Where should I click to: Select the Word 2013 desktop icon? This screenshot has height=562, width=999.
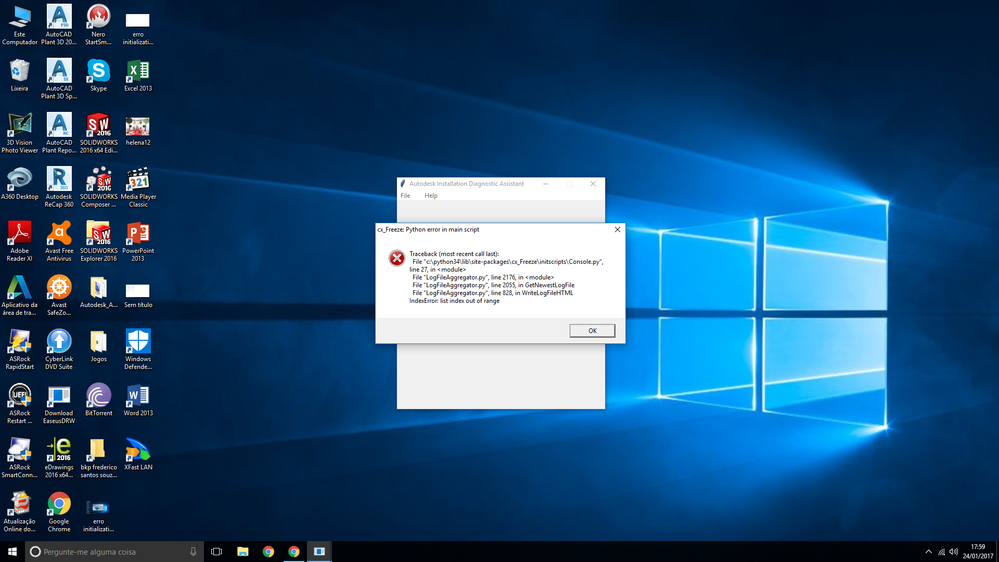coord(138,401)
